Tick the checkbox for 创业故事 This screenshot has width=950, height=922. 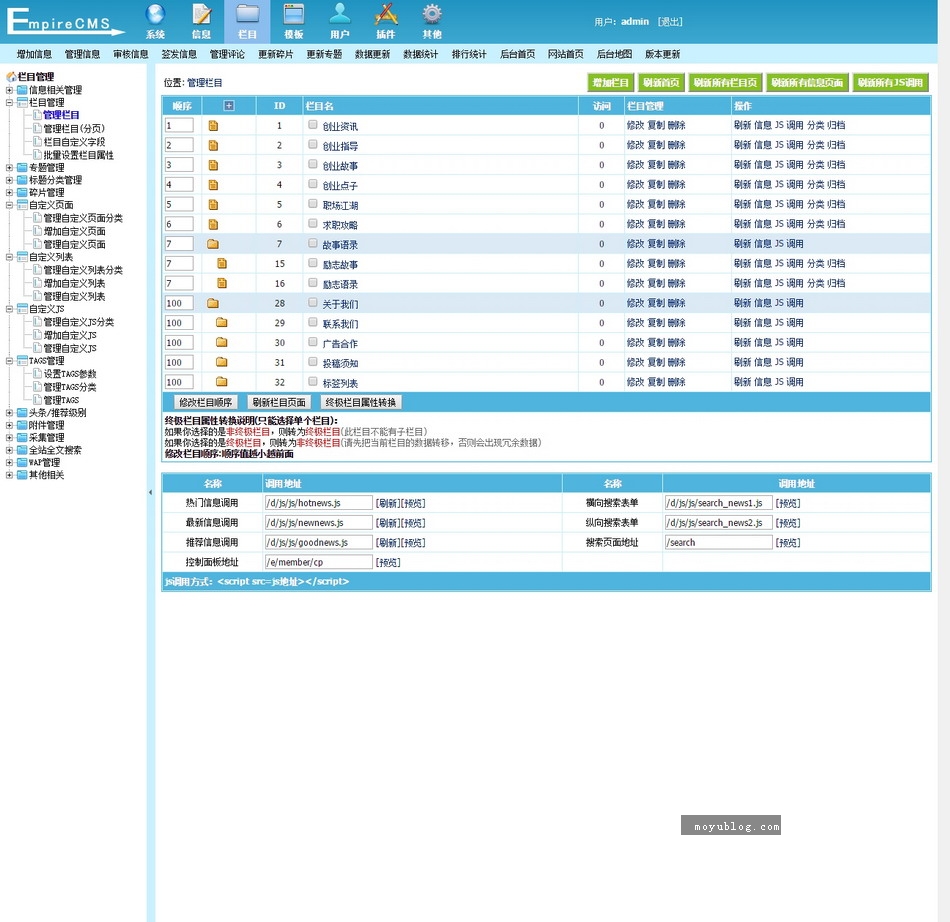[x=313, y=164]
